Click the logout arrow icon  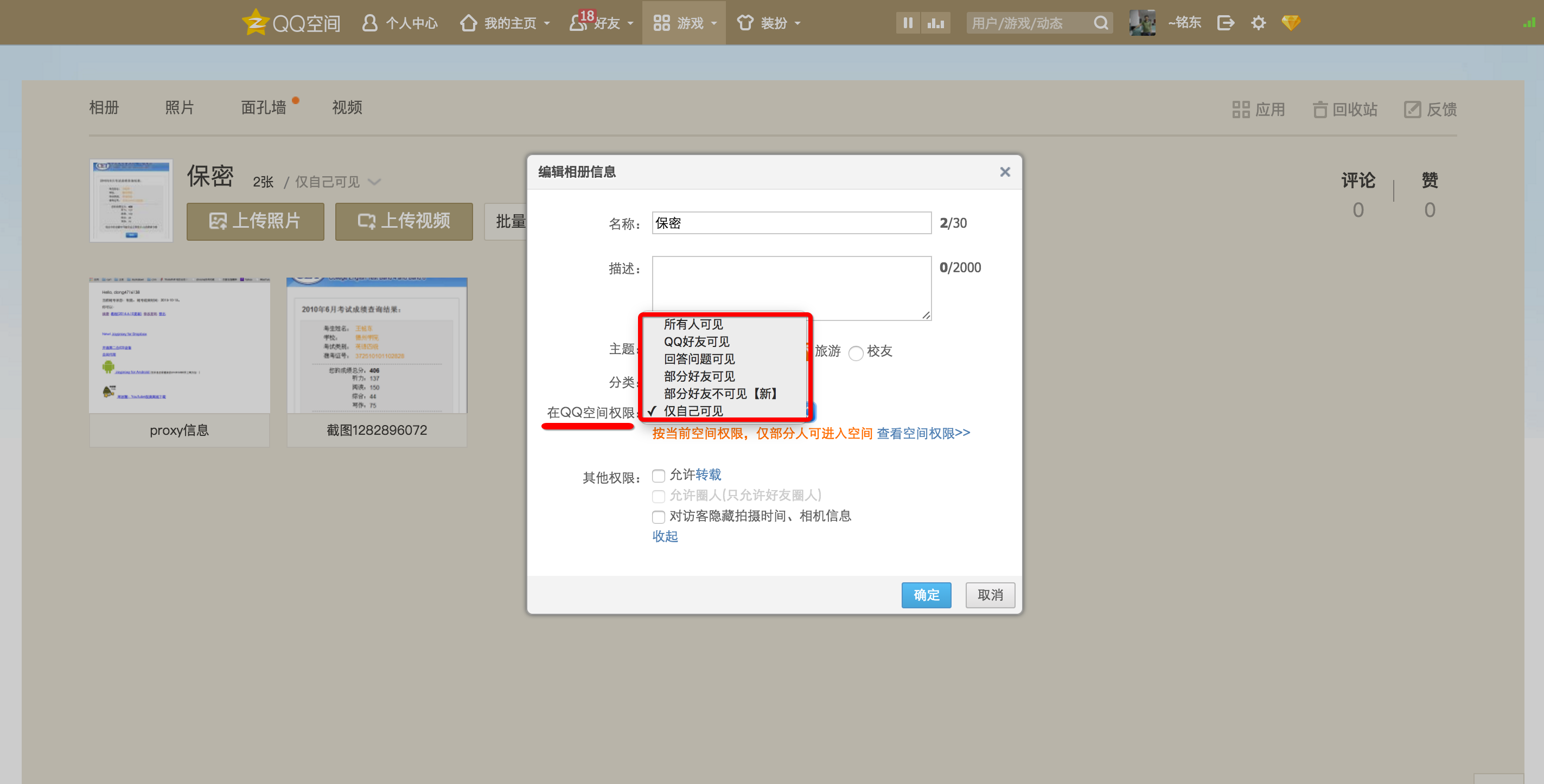[1225, 23]
